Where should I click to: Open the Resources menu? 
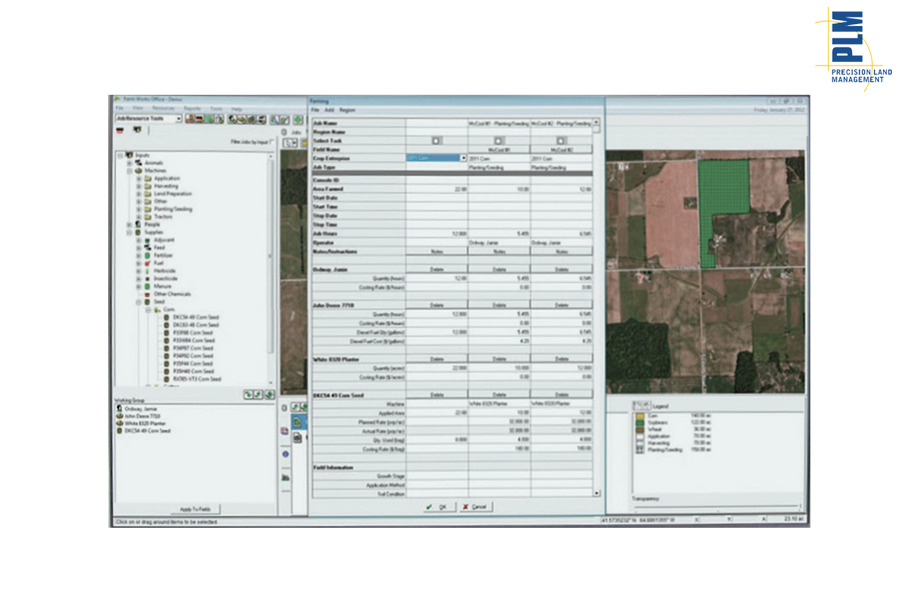pos(163,108)
